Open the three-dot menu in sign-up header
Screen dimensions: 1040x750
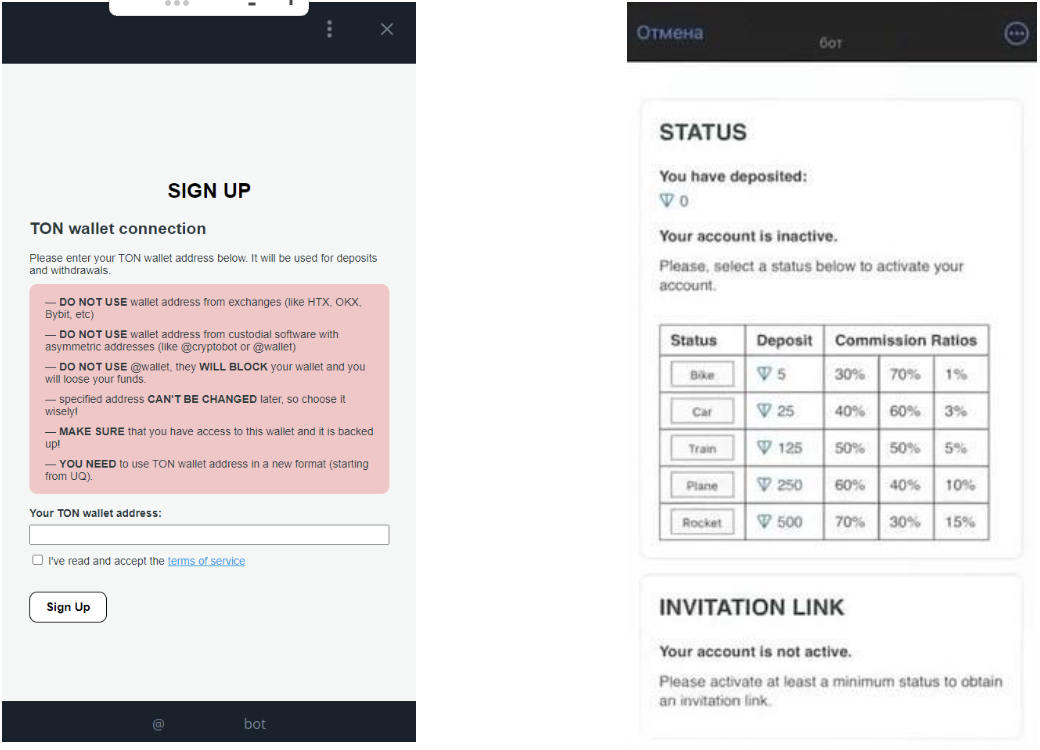pyautogui.click(x=329, y=29)
